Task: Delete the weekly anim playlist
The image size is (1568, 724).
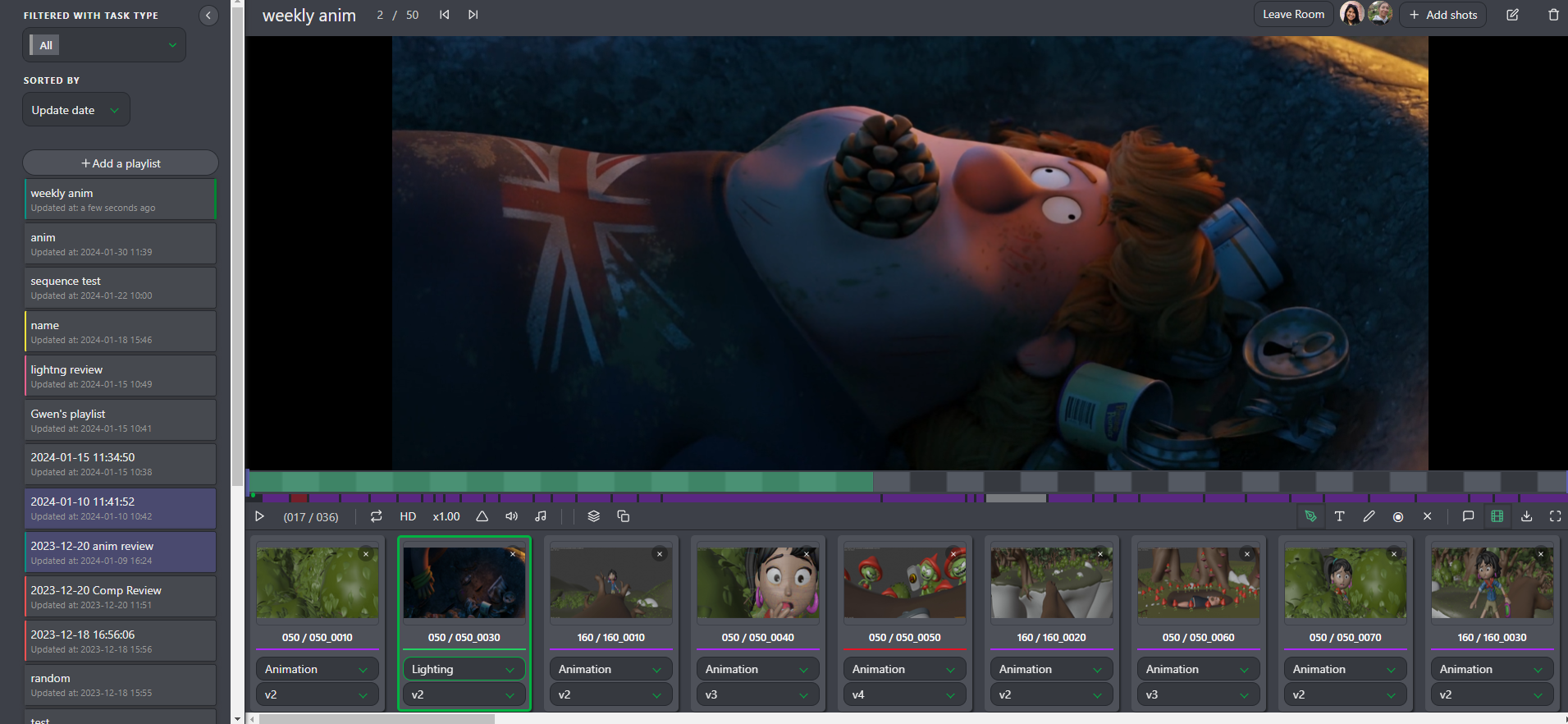Action: [x=1553, y=15]
